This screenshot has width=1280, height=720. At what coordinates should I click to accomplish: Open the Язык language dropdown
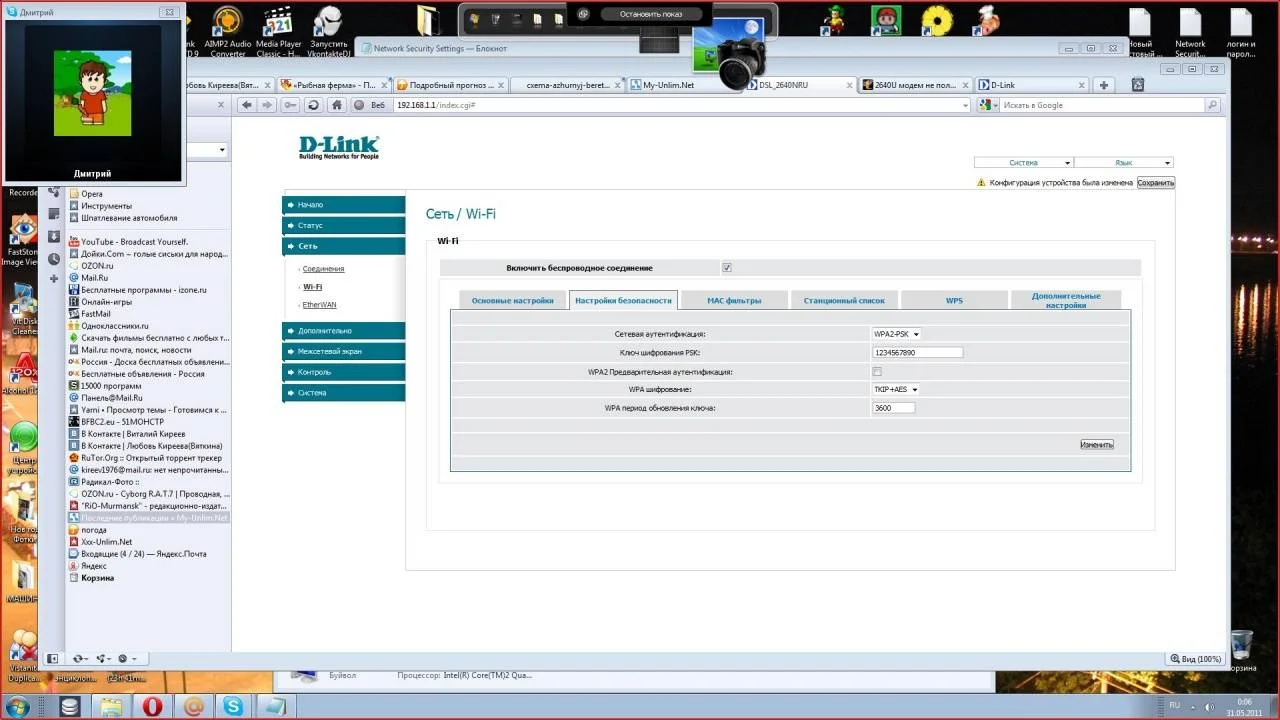(1123, 162)
